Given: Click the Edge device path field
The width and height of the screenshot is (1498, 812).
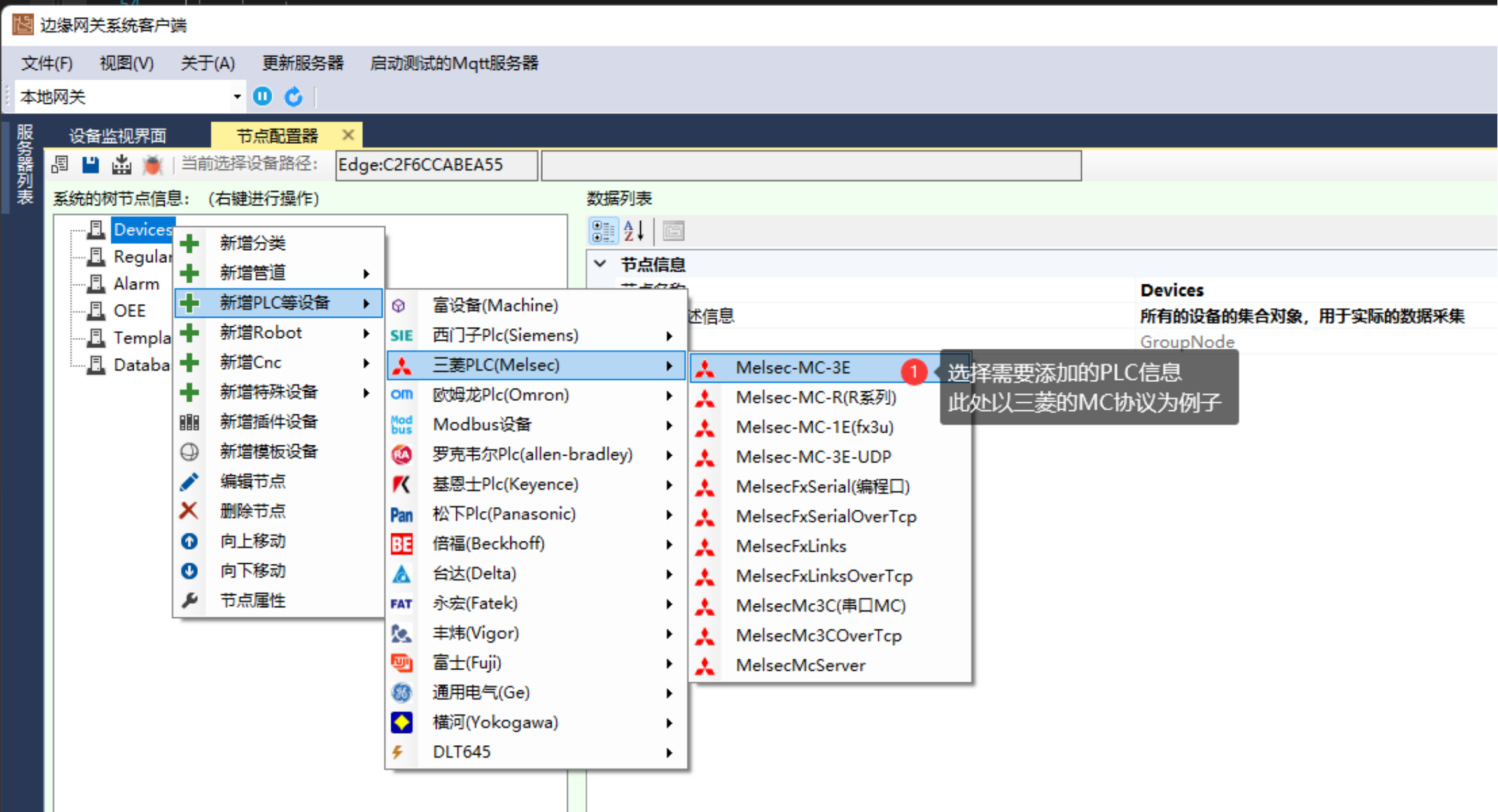Looking at the screenshot, I should (436, 165).
